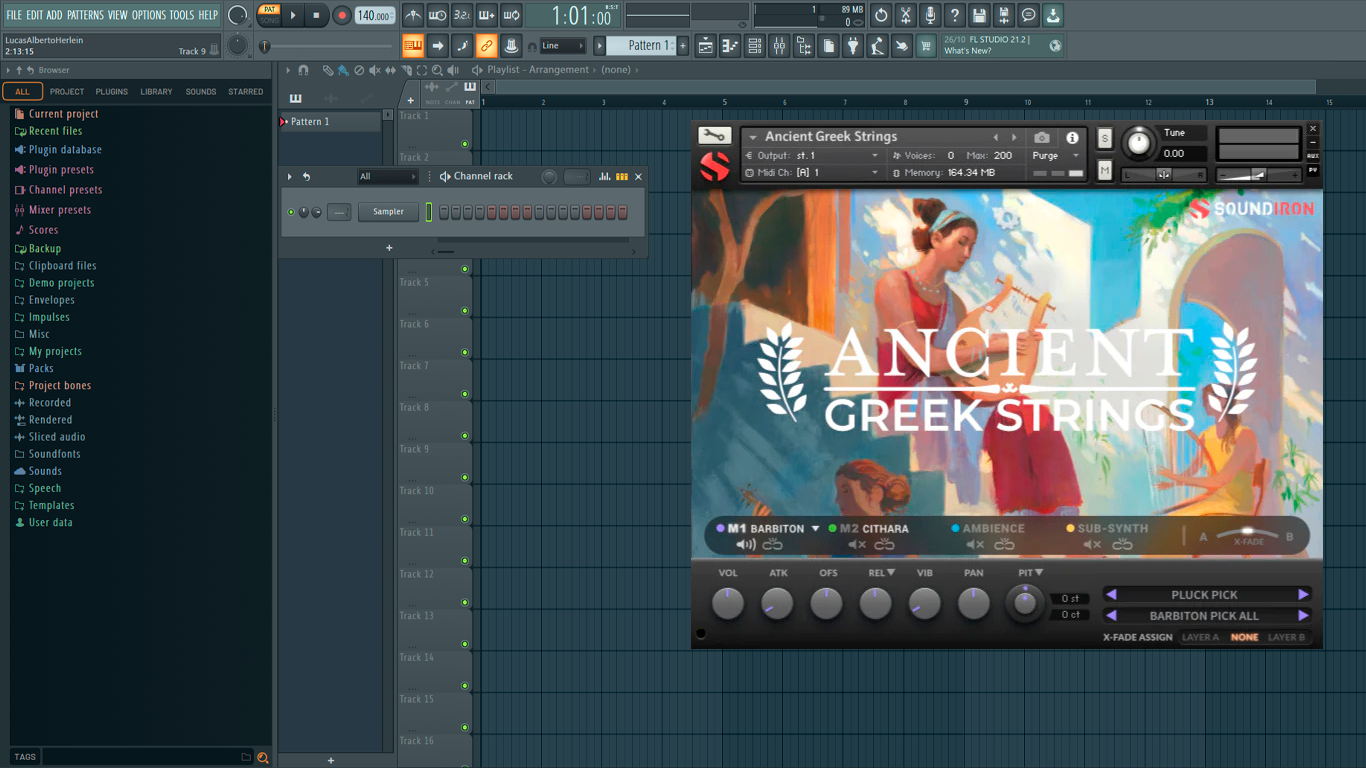This screenshot has width=1366, height=768.
Task: Toggle loop recording icon
Action: [511, 15]
